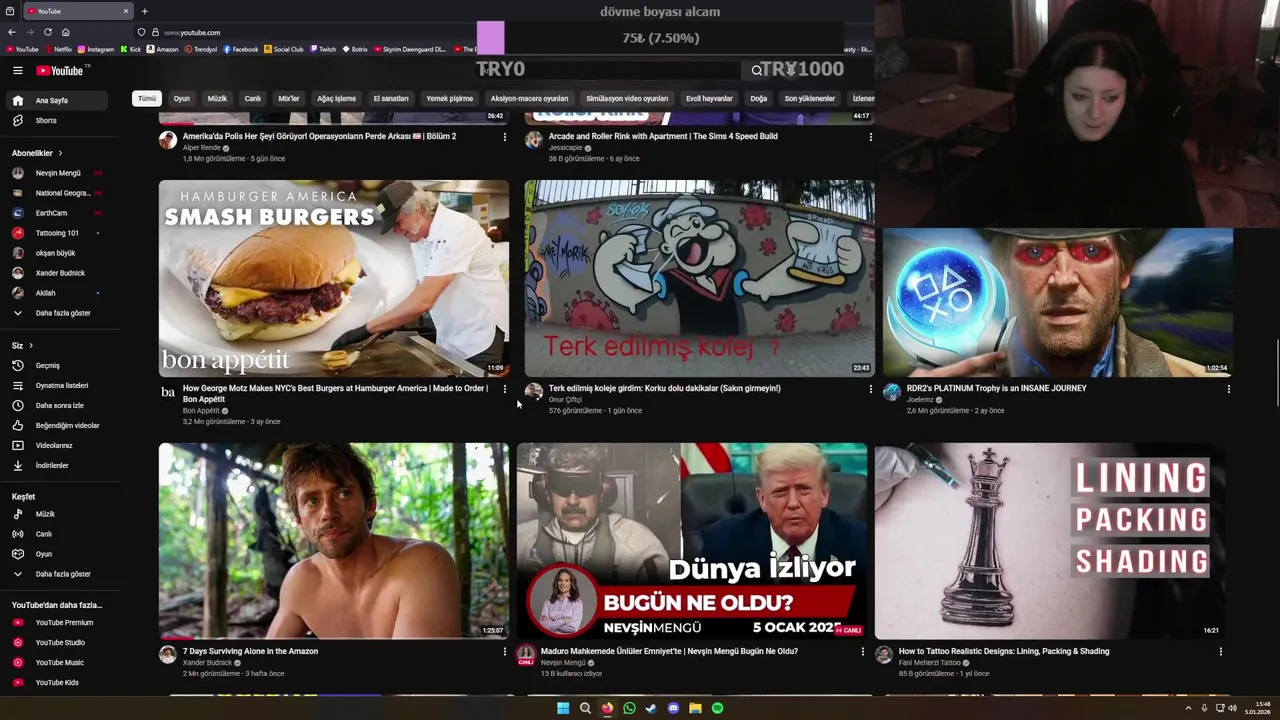Open the YouTube hamburger guide menu
This screenshot has width=1280, height=720.
[17, 70]
